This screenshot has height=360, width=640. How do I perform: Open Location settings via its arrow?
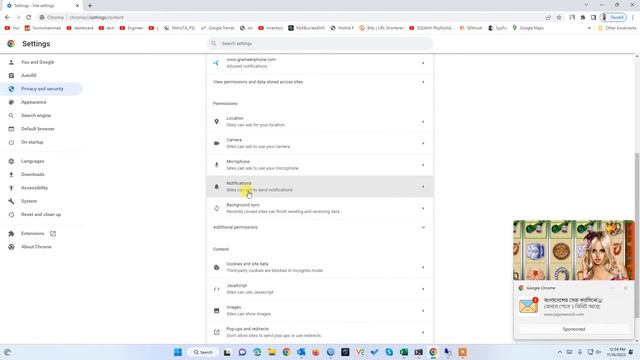pyautogui.click(x=423, y=122)
